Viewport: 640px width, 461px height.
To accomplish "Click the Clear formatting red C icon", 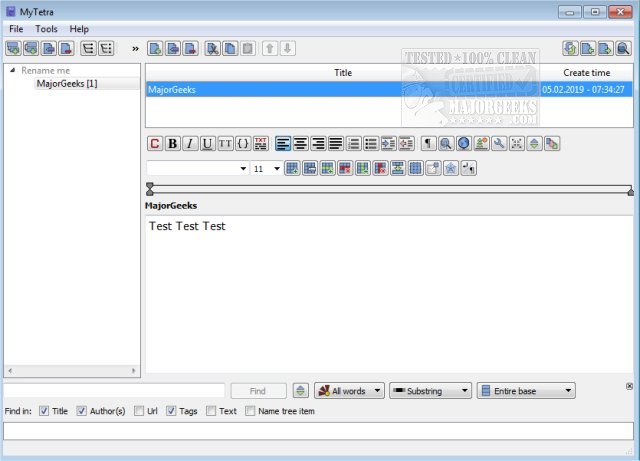I will pyautogui.click(x=155, y=143).
